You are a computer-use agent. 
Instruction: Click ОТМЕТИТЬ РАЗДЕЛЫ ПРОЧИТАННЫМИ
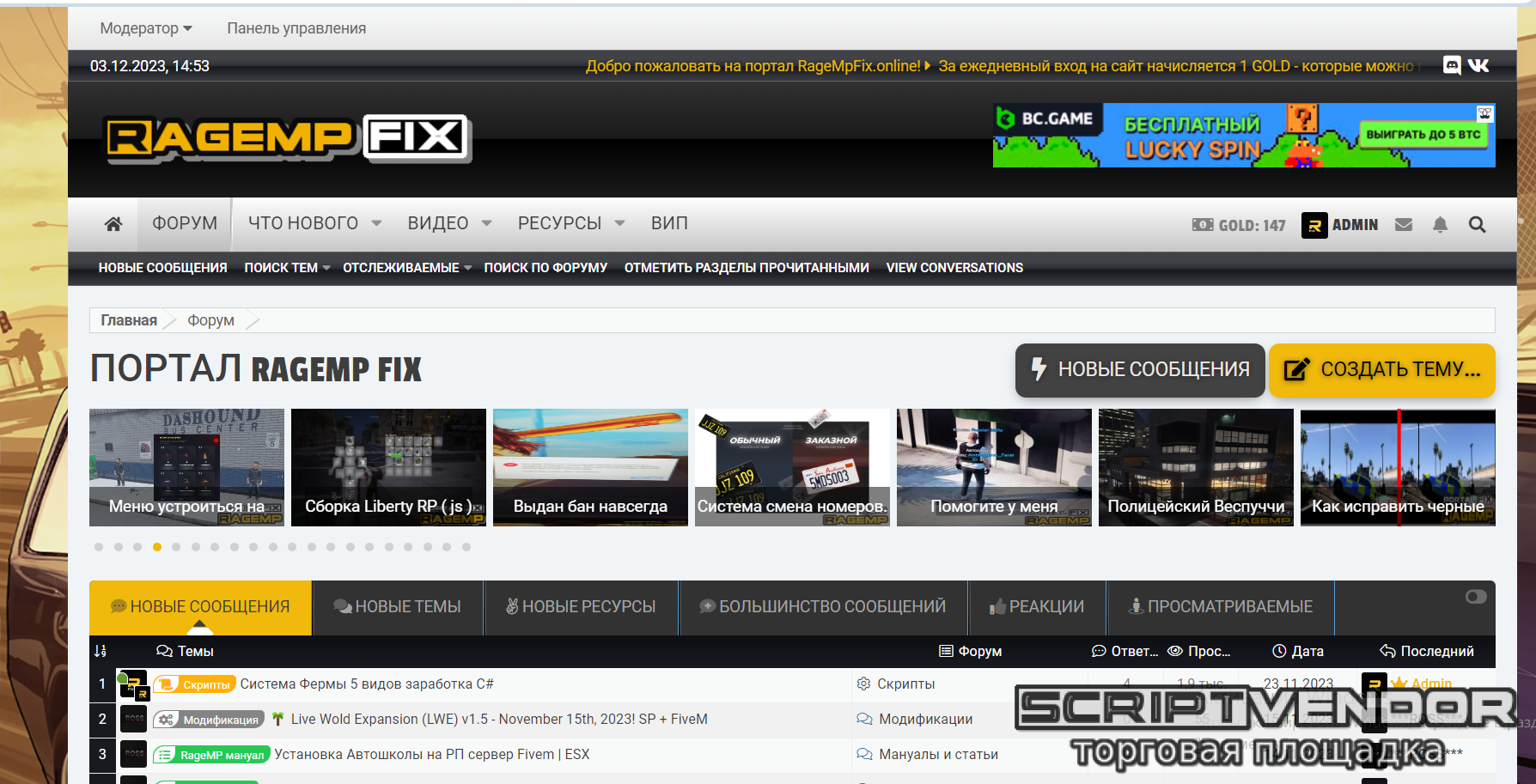(747, 268)
